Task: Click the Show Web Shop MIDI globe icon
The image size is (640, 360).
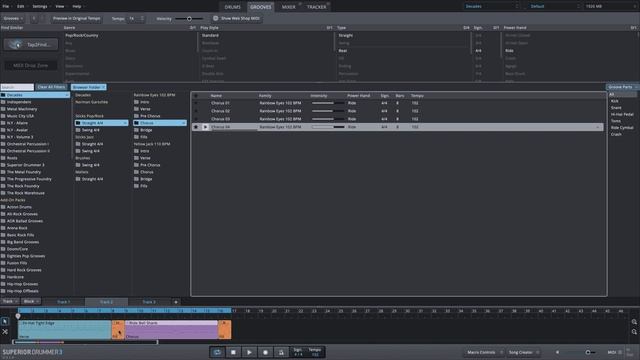Action: (216, 18)
